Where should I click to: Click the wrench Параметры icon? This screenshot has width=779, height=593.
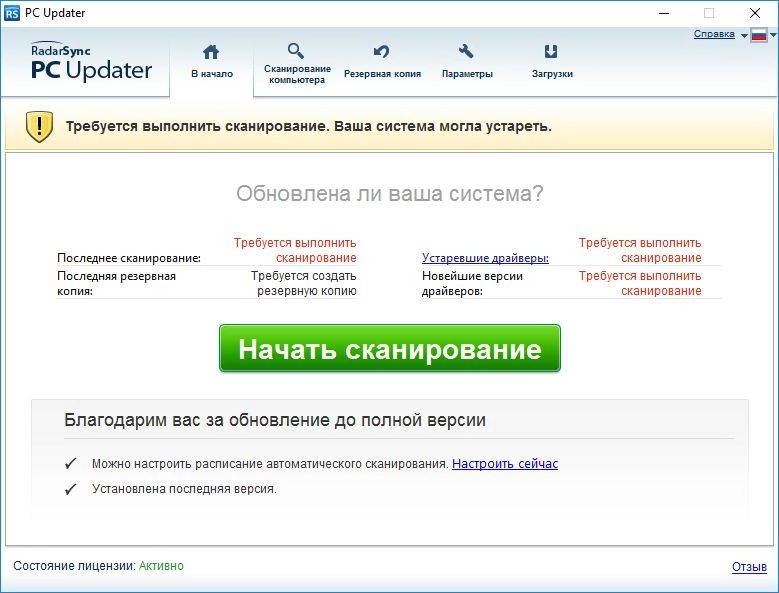[x=466, y=51]
